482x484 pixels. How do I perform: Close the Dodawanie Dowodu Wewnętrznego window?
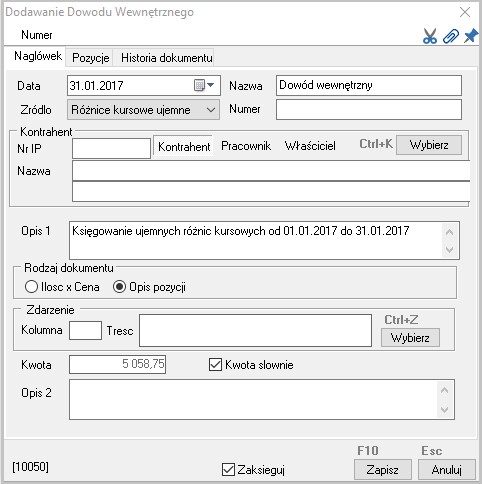tap(465, 12)
